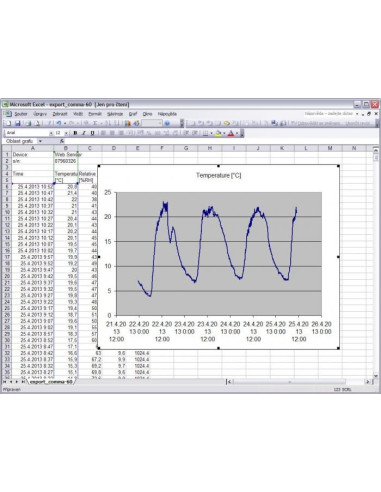
Task: Open the Nástroje menu
Action: click(x=115, y=114)
